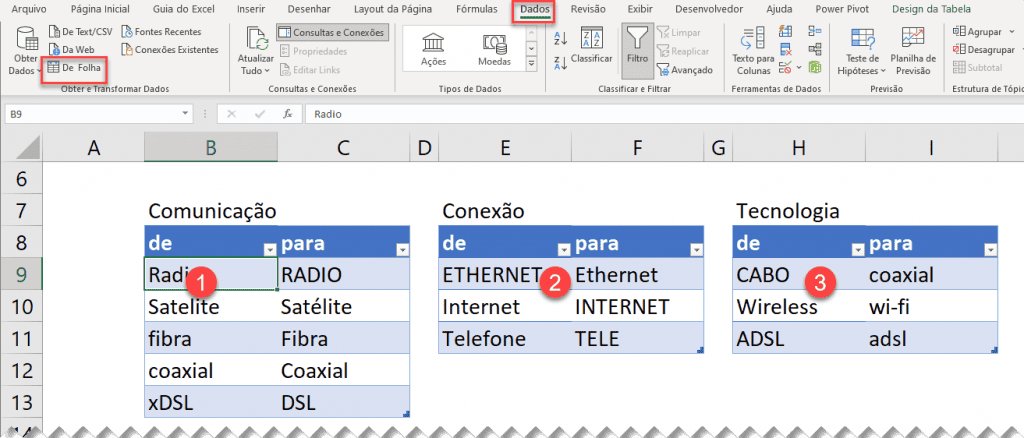Select the Ações data type
Viewport: 1024px width, 438px height.
[433, 49]
